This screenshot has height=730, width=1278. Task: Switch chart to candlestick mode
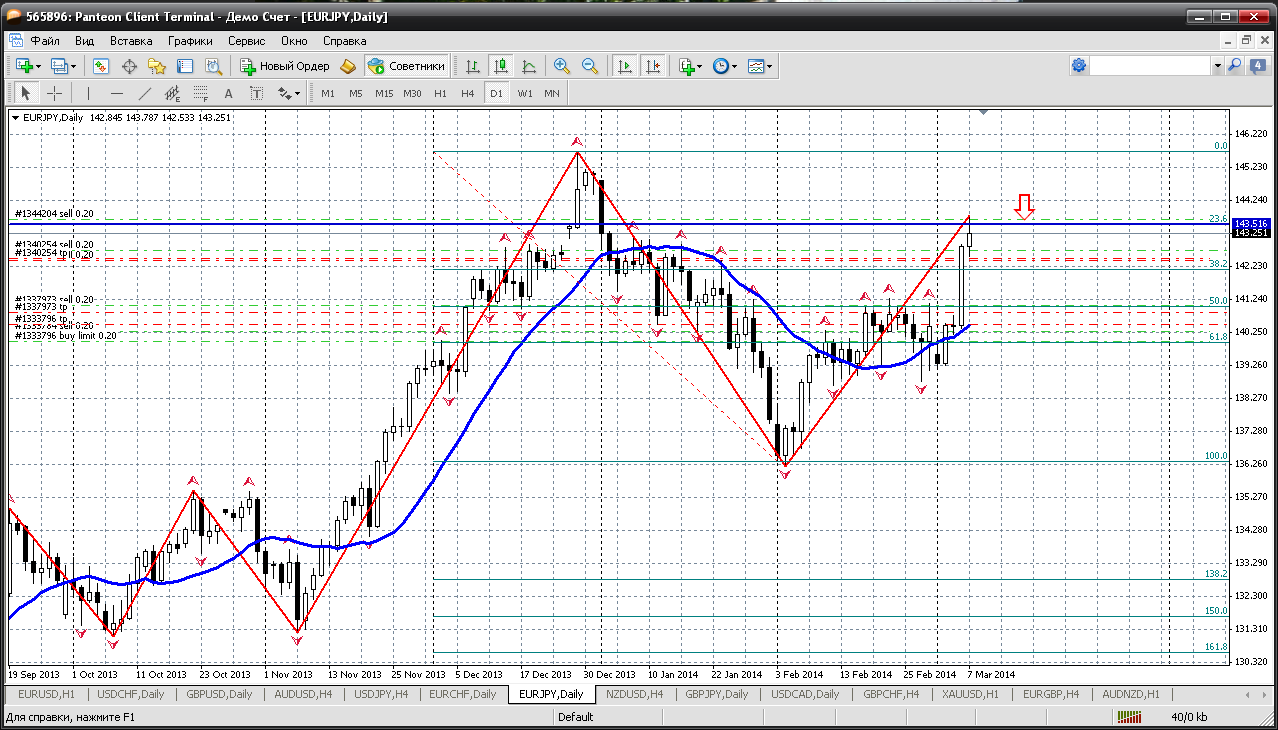[x=501, y=66]
